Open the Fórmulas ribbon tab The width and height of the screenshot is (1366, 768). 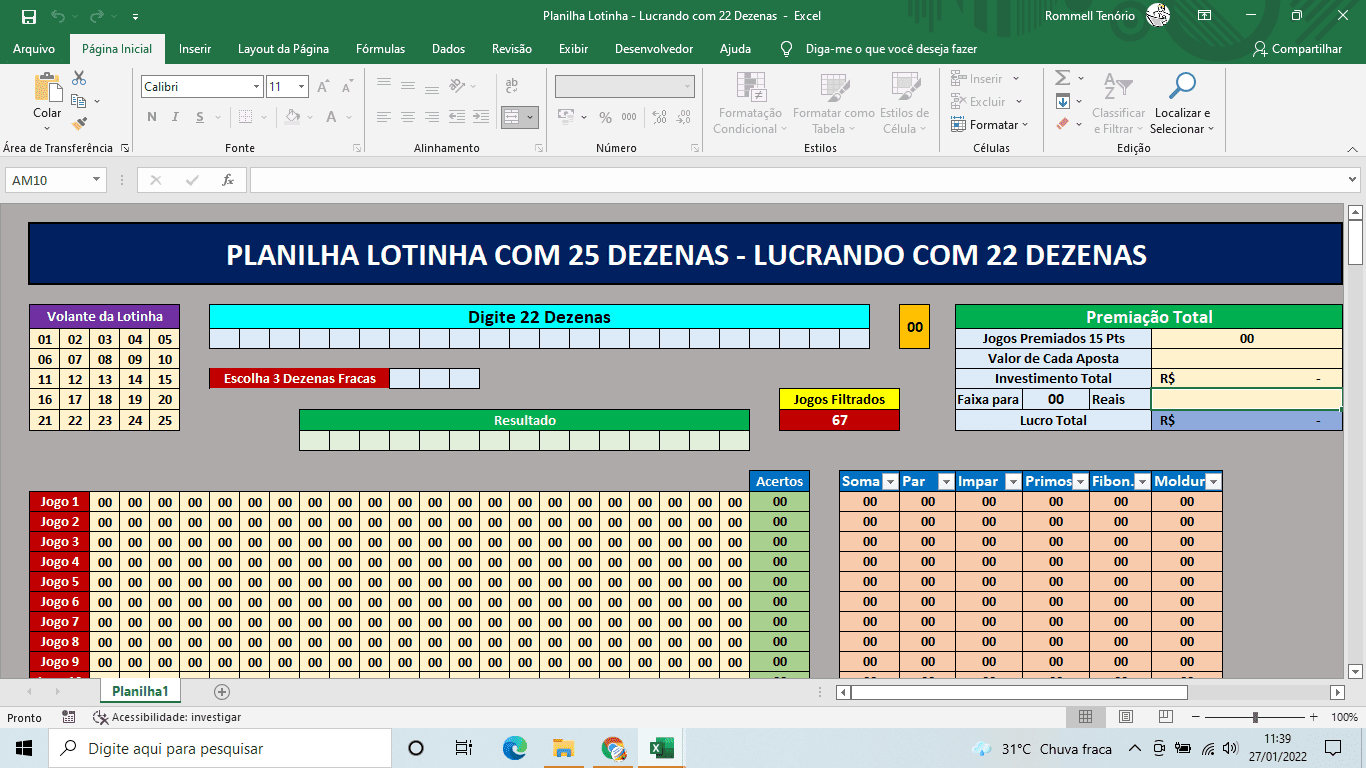click(380, 49)
